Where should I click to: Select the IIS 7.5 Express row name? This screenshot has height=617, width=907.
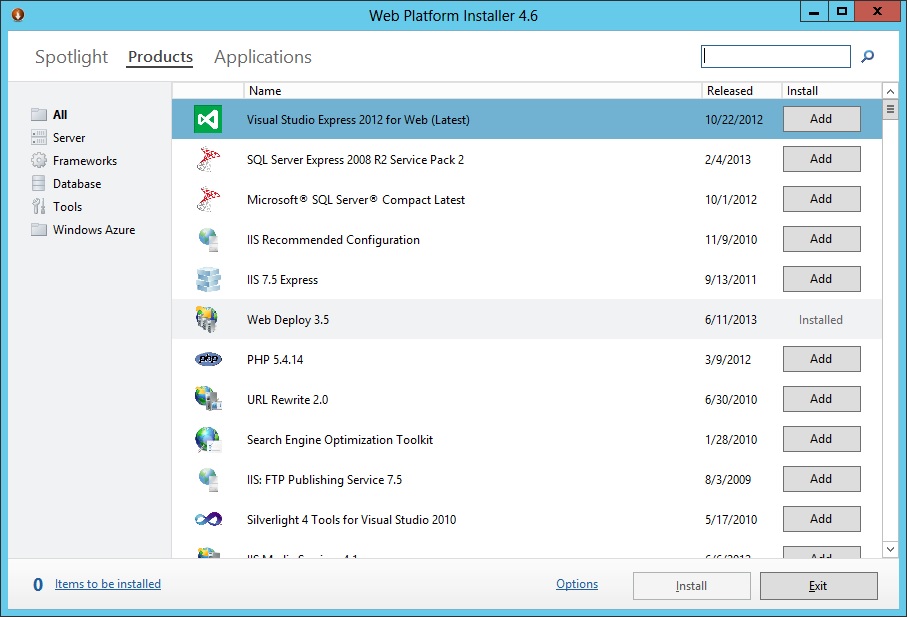click(282, 280)
